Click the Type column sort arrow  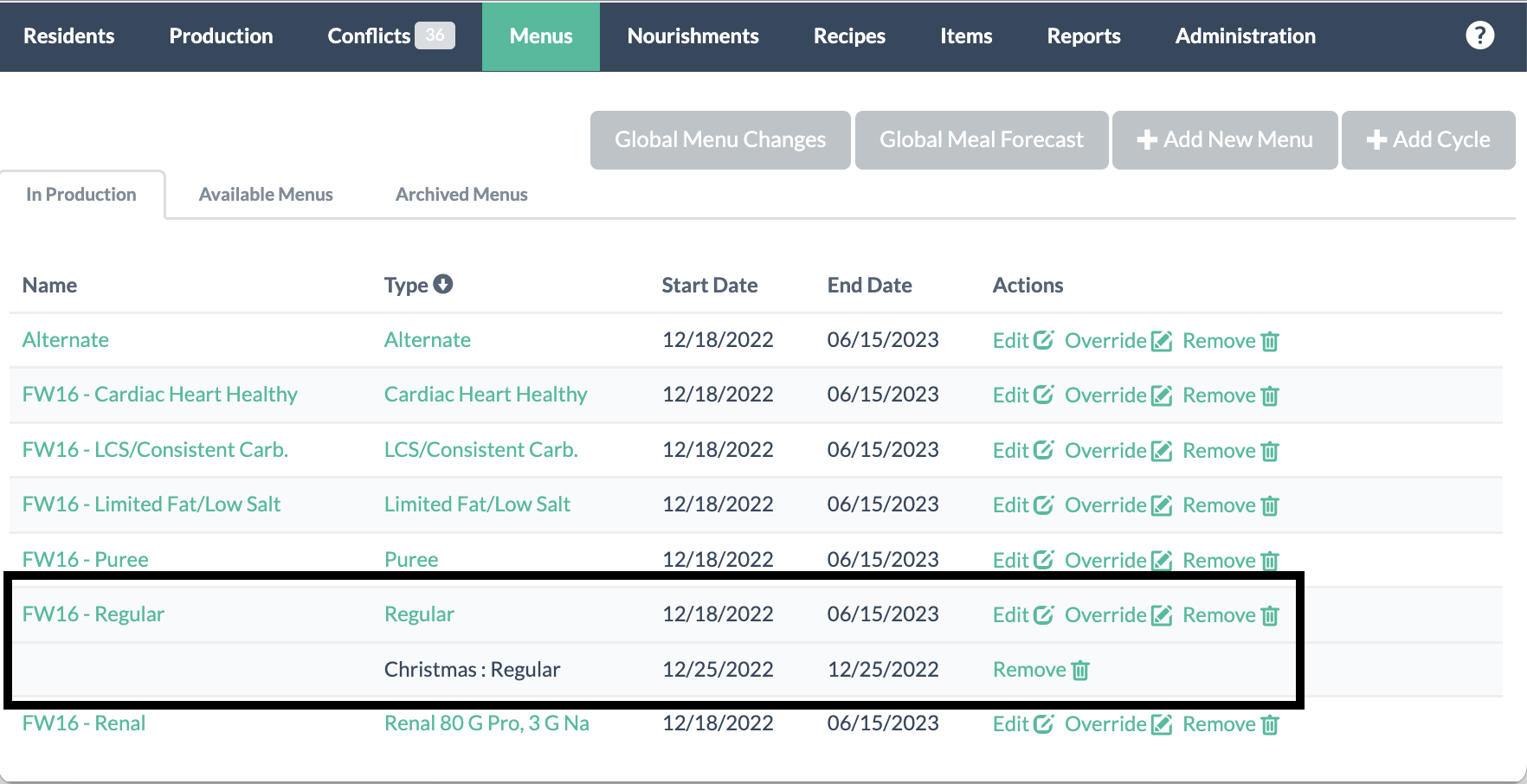click(x=443, y=284)
